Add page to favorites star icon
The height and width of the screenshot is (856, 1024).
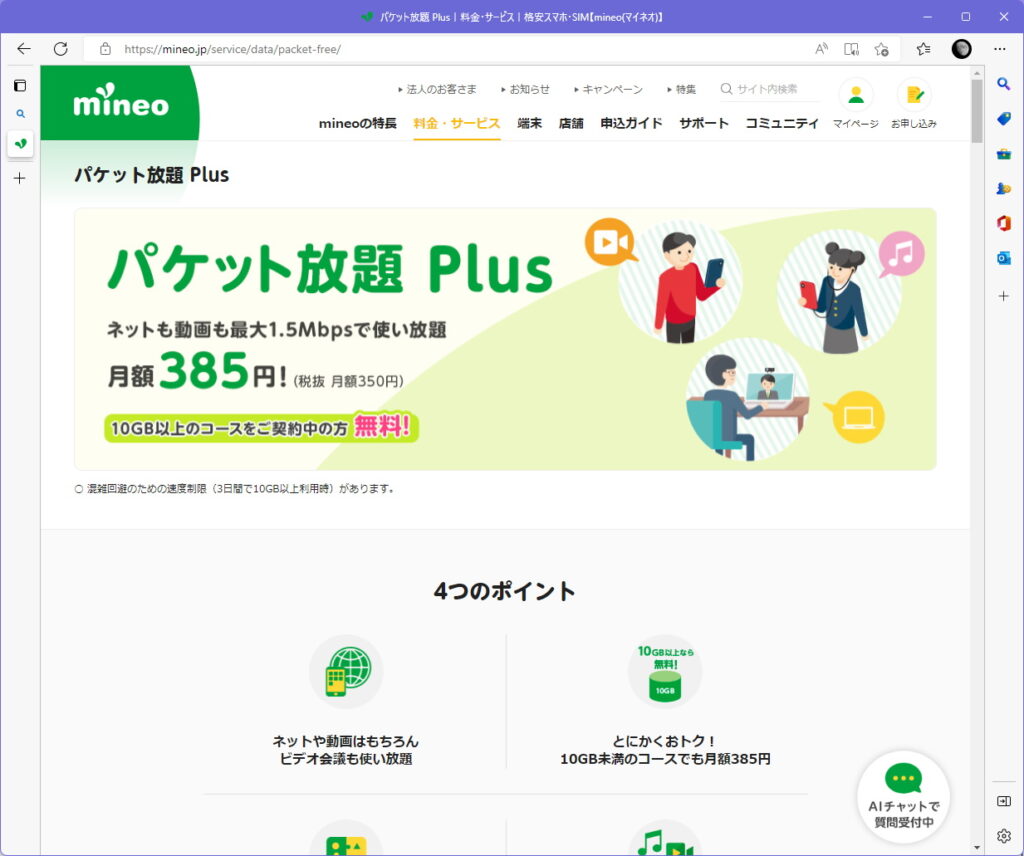[x=882, y=49]
